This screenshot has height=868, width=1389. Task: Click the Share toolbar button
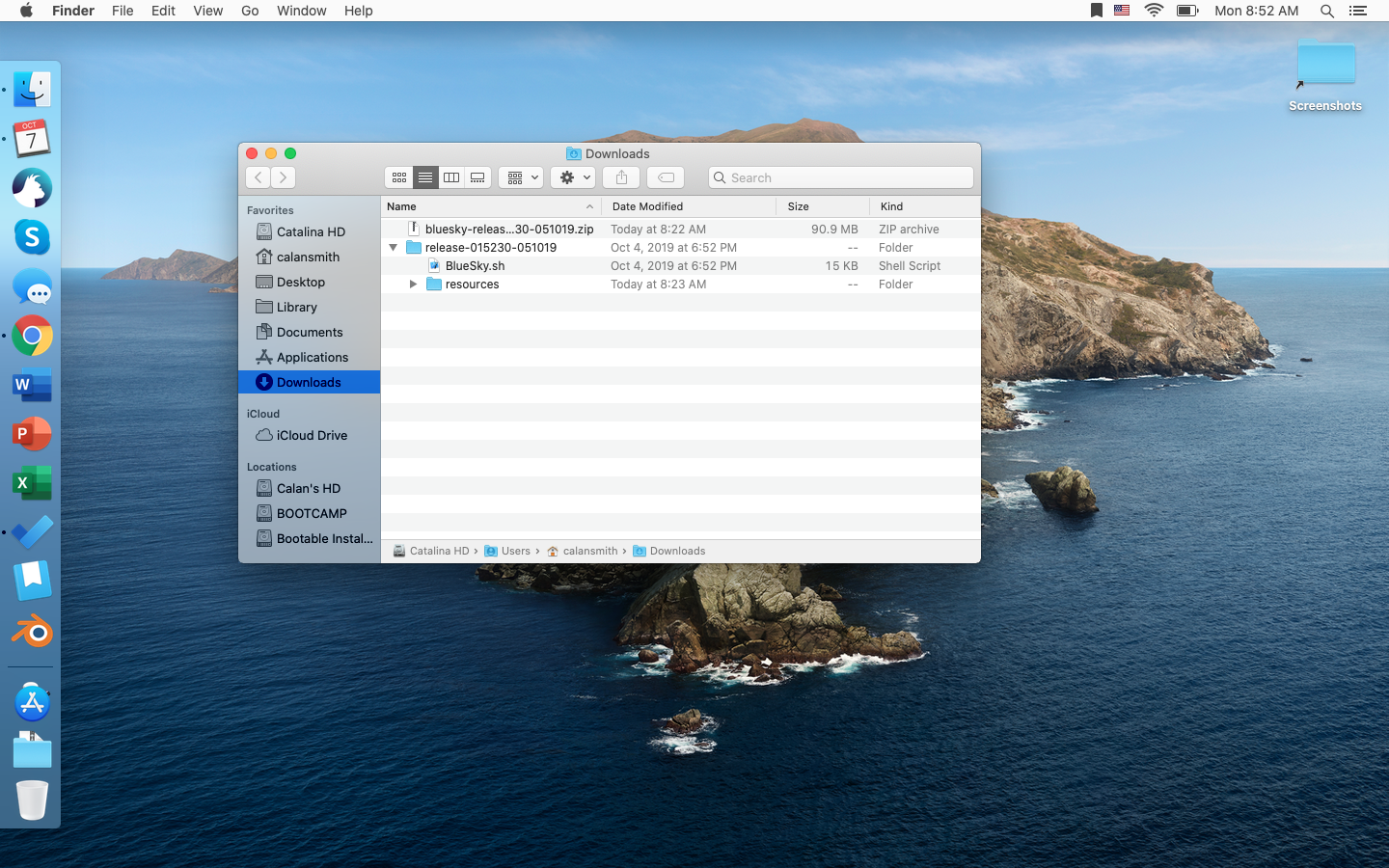[x=621, y=177]
